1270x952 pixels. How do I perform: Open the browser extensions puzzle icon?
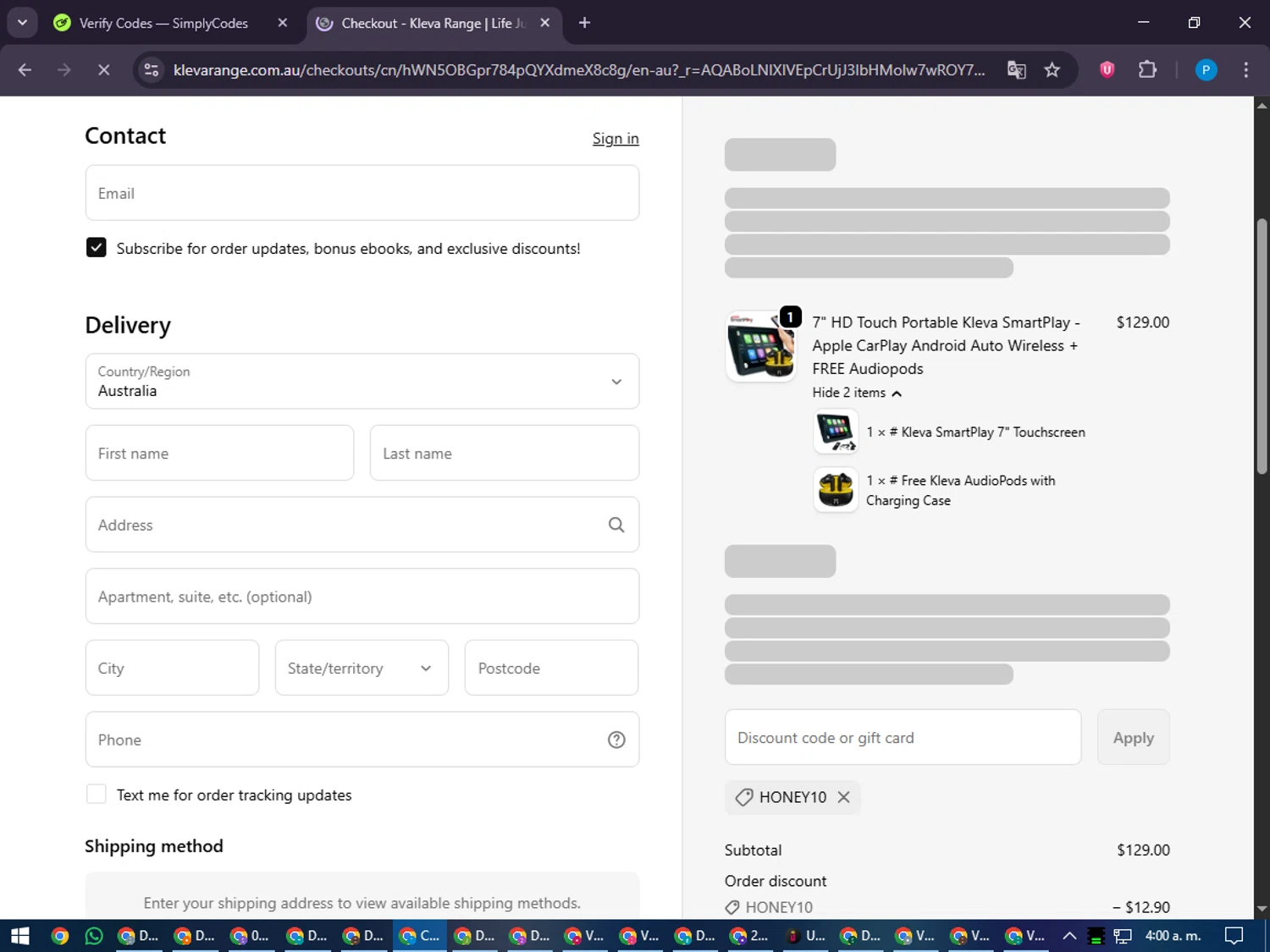tap(1147, 70)
